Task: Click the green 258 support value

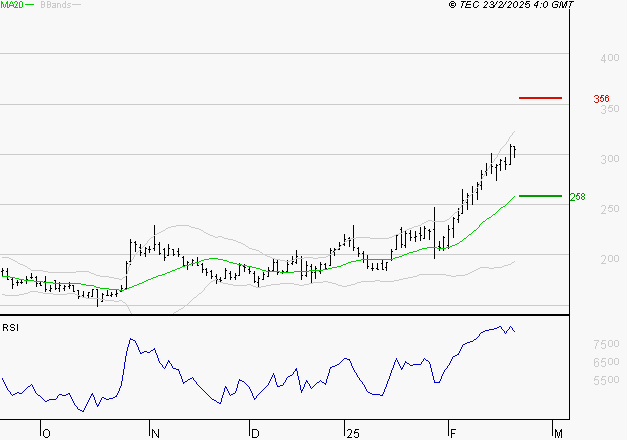Action: point(577,197)
